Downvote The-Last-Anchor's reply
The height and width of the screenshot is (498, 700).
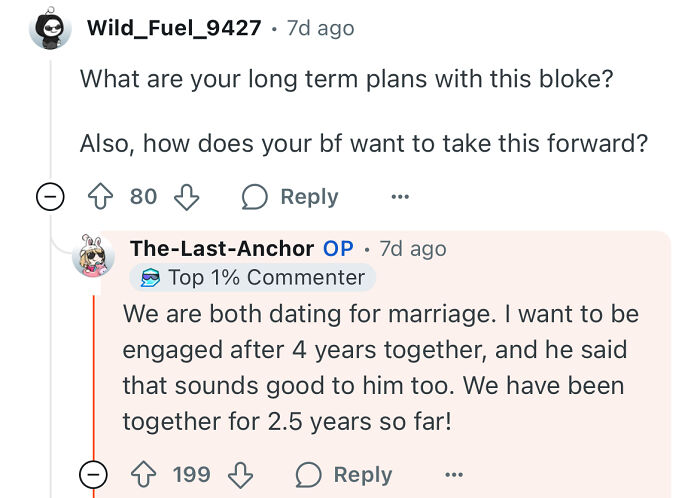click(237, 474)
